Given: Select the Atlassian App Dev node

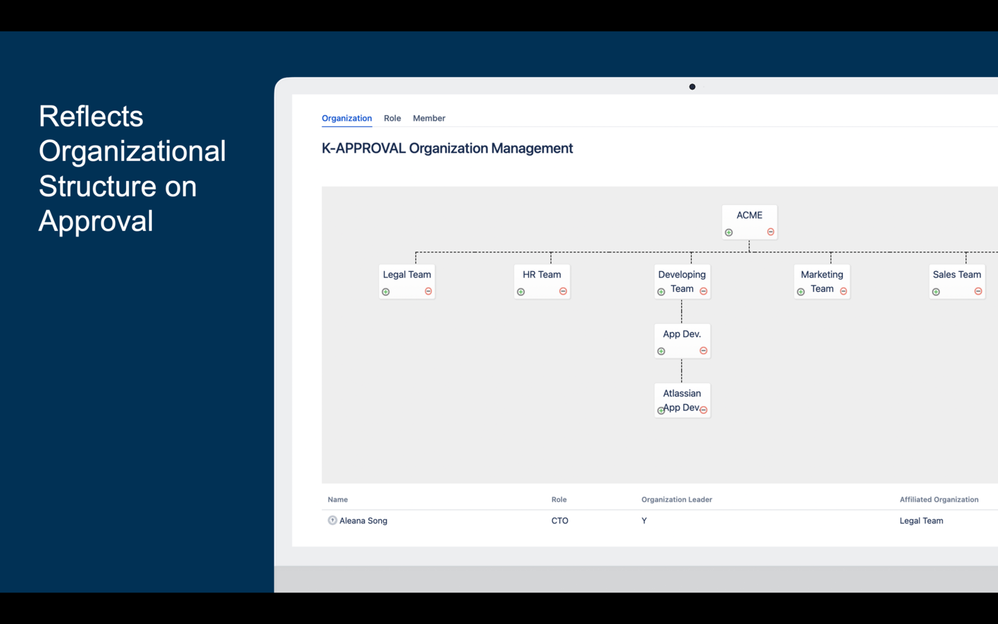Looking at the screenshot, I should tap(682, 400).
